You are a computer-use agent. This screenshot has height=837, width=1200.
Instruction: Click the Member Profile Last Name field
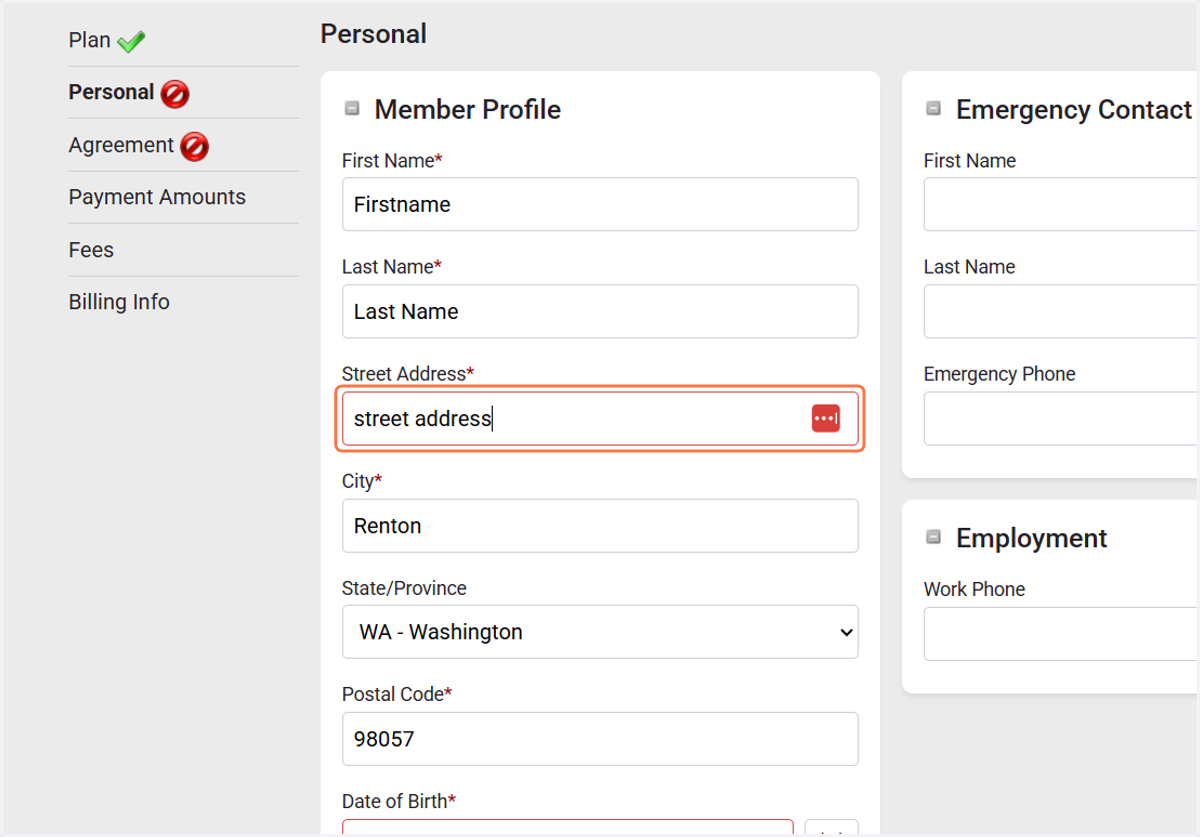pos(600,311)
